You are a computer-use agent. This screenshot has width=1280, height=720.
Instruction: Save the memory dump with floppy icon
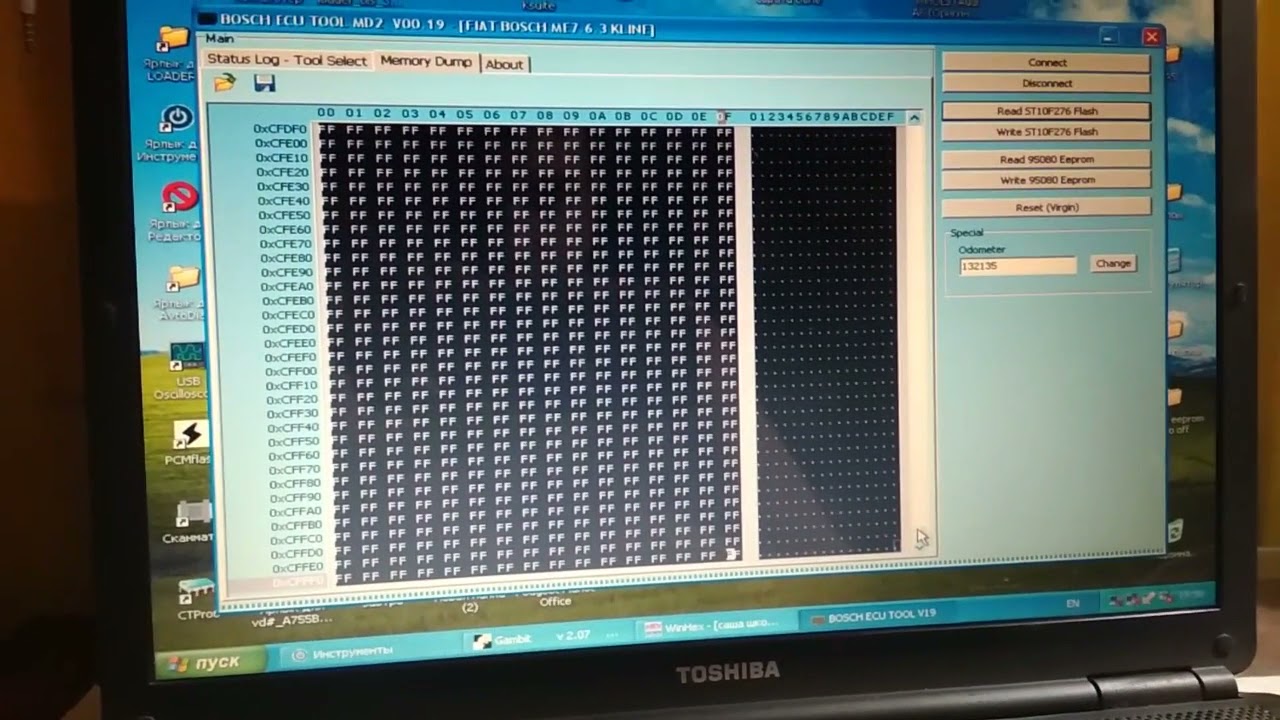pos(265,83)
